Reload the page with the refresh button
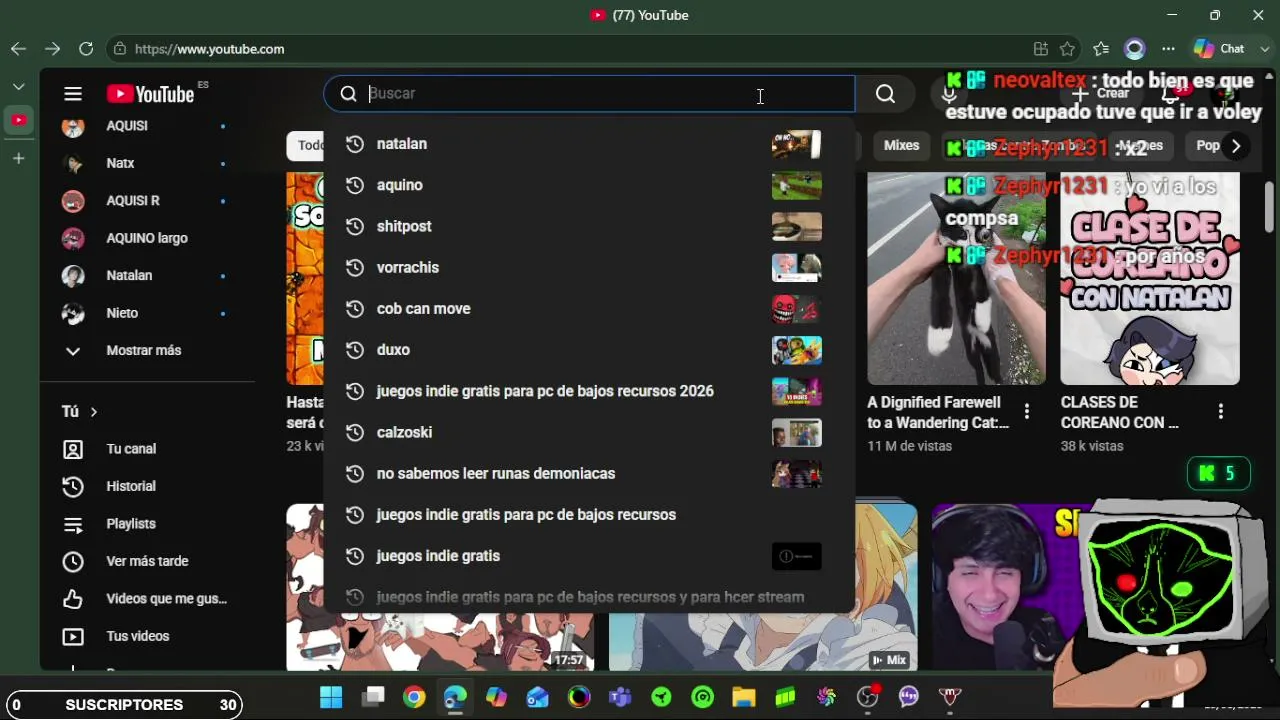 86,49
